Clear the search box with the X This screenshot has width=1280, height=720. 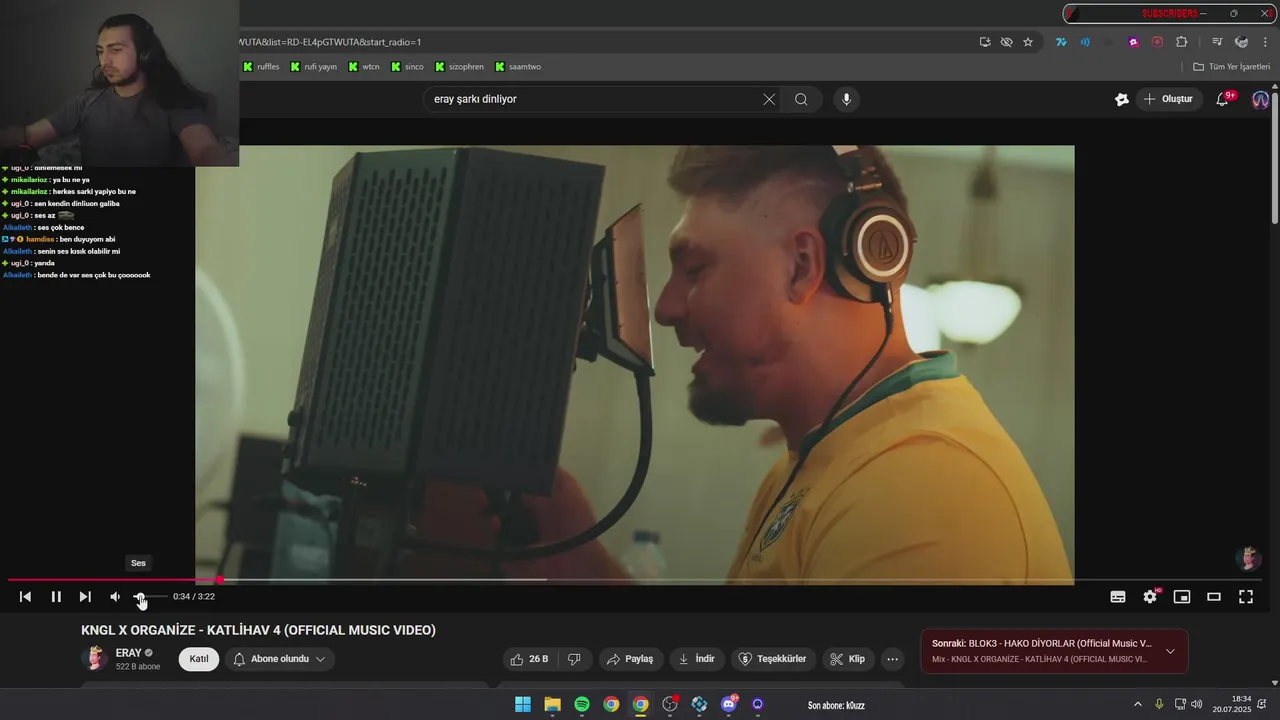tap(769, 99)
